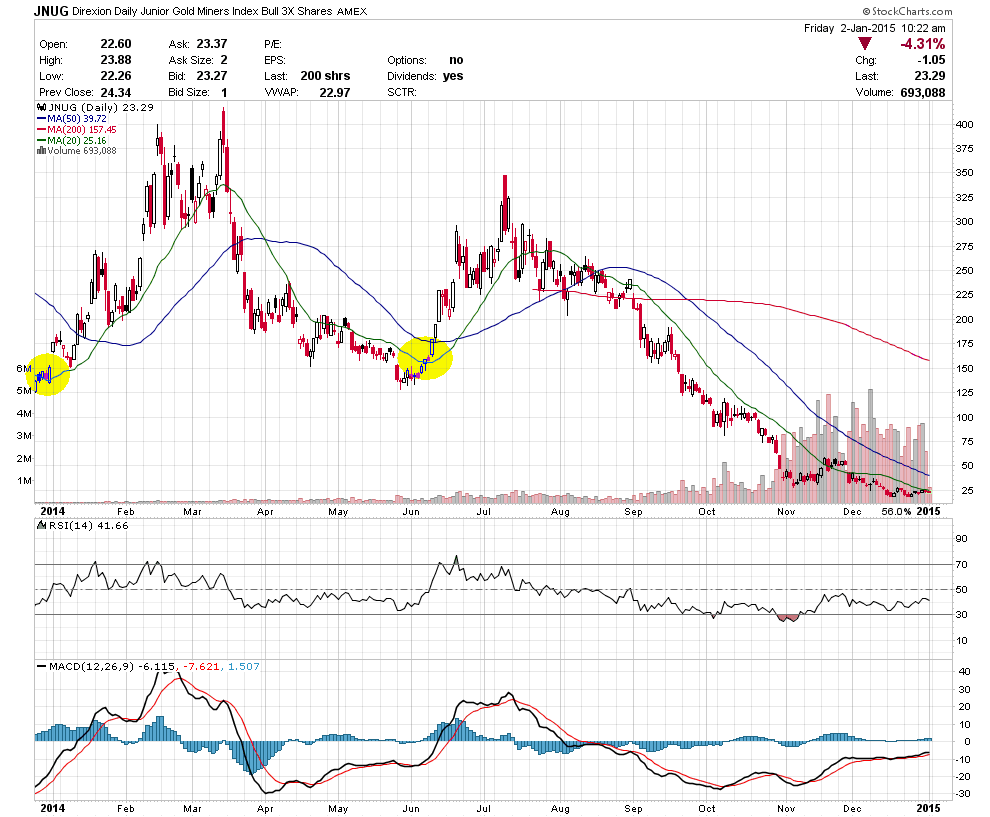990x817 pixels.
Task: Click the -4.31% percent change
Action: 922,44
